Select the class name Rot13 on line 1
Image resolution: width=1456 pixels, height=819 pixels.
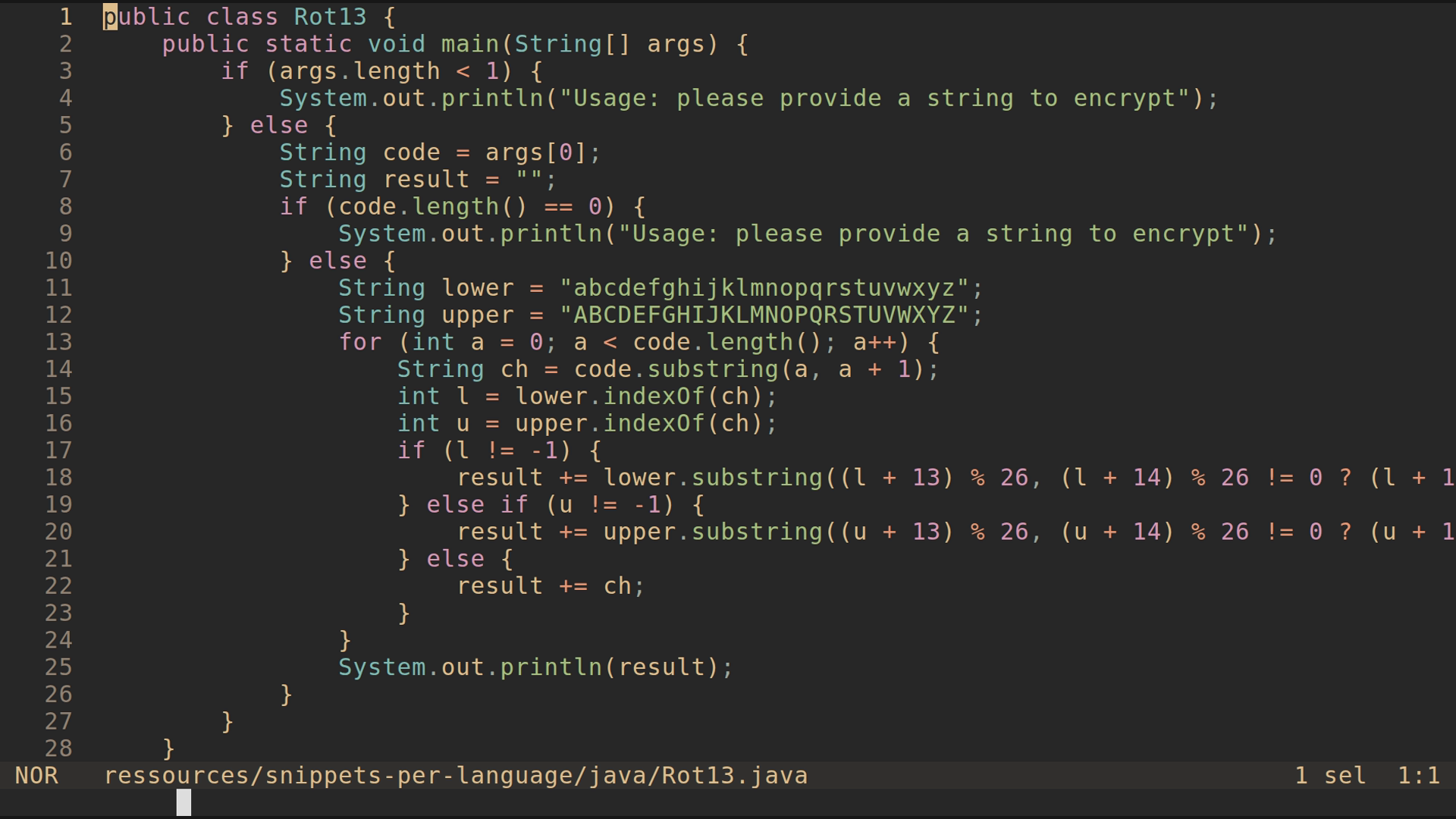pos(330,17)
